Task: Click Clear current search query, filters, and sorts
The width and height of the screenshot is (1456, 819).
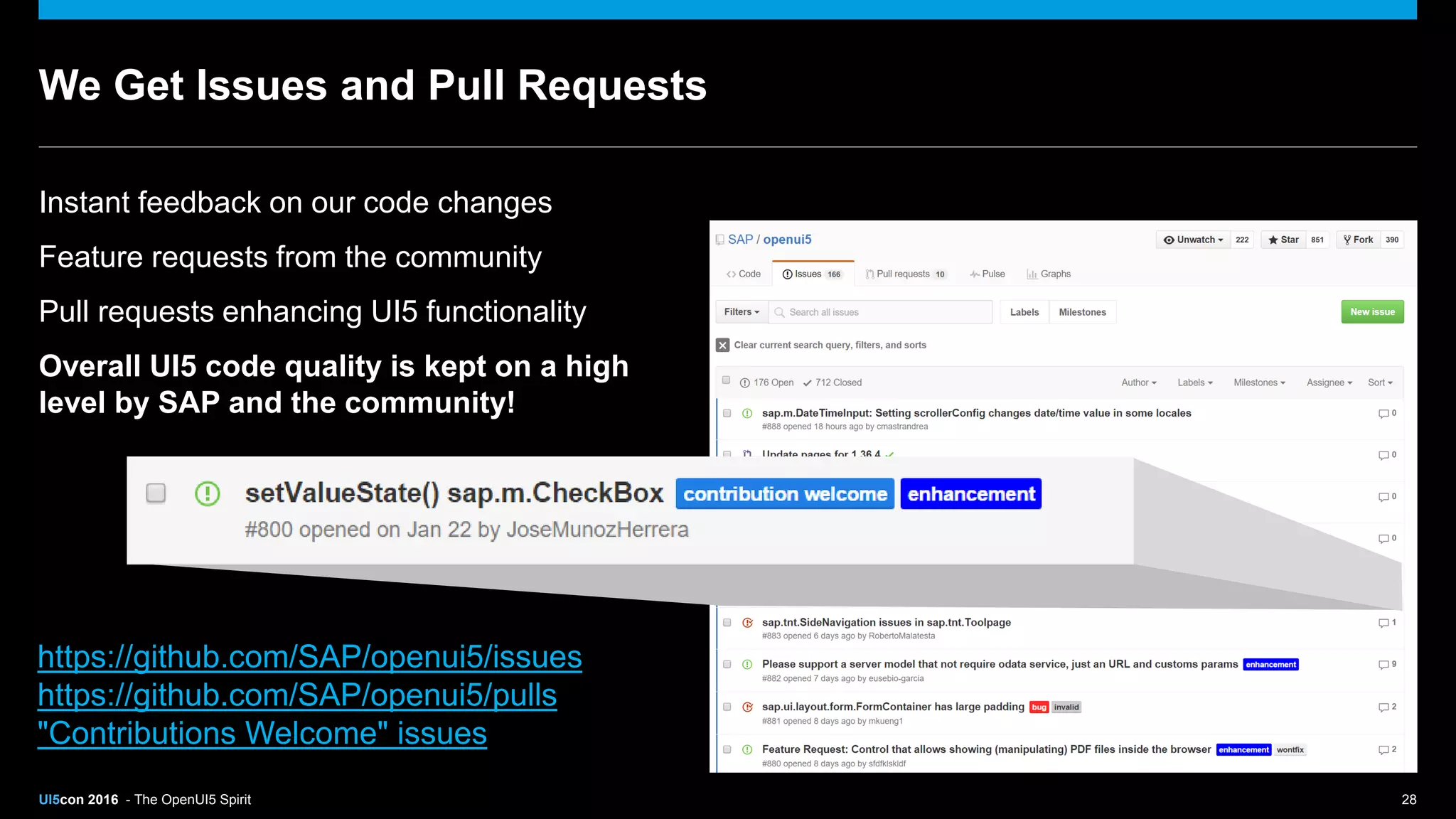Action: (821, 346)
